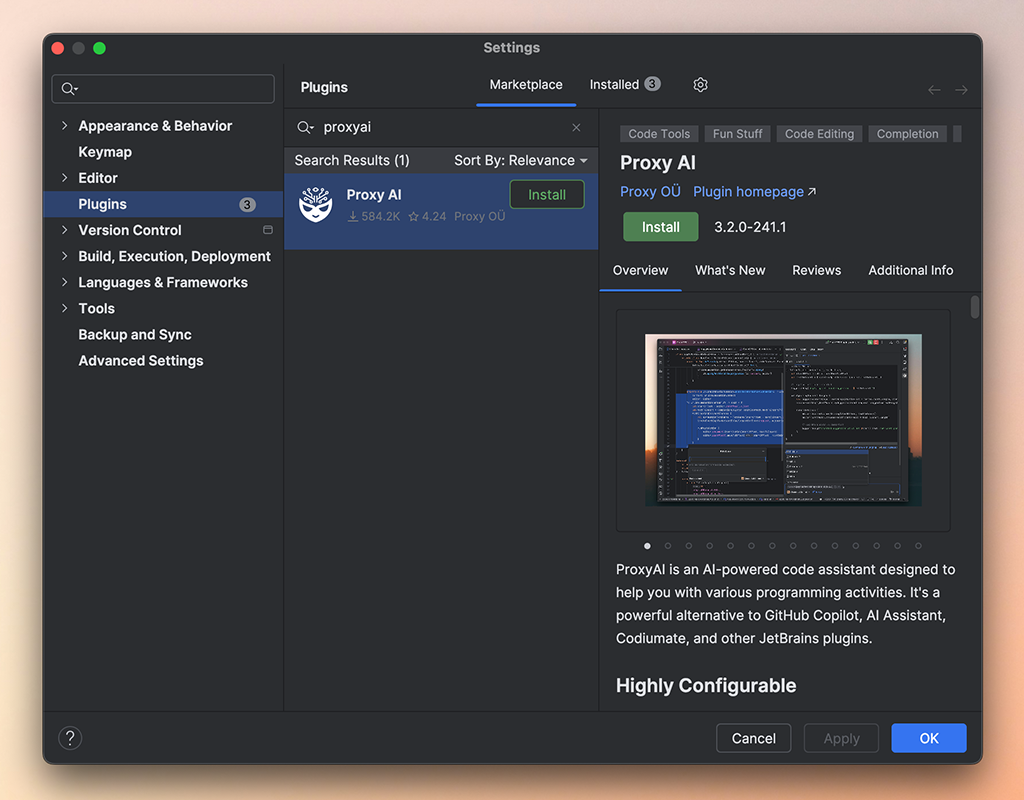Navigate back with the left arrow icon
Image resolution: width=1024 pixels, height=800 pixels.
tap(934, 90)
